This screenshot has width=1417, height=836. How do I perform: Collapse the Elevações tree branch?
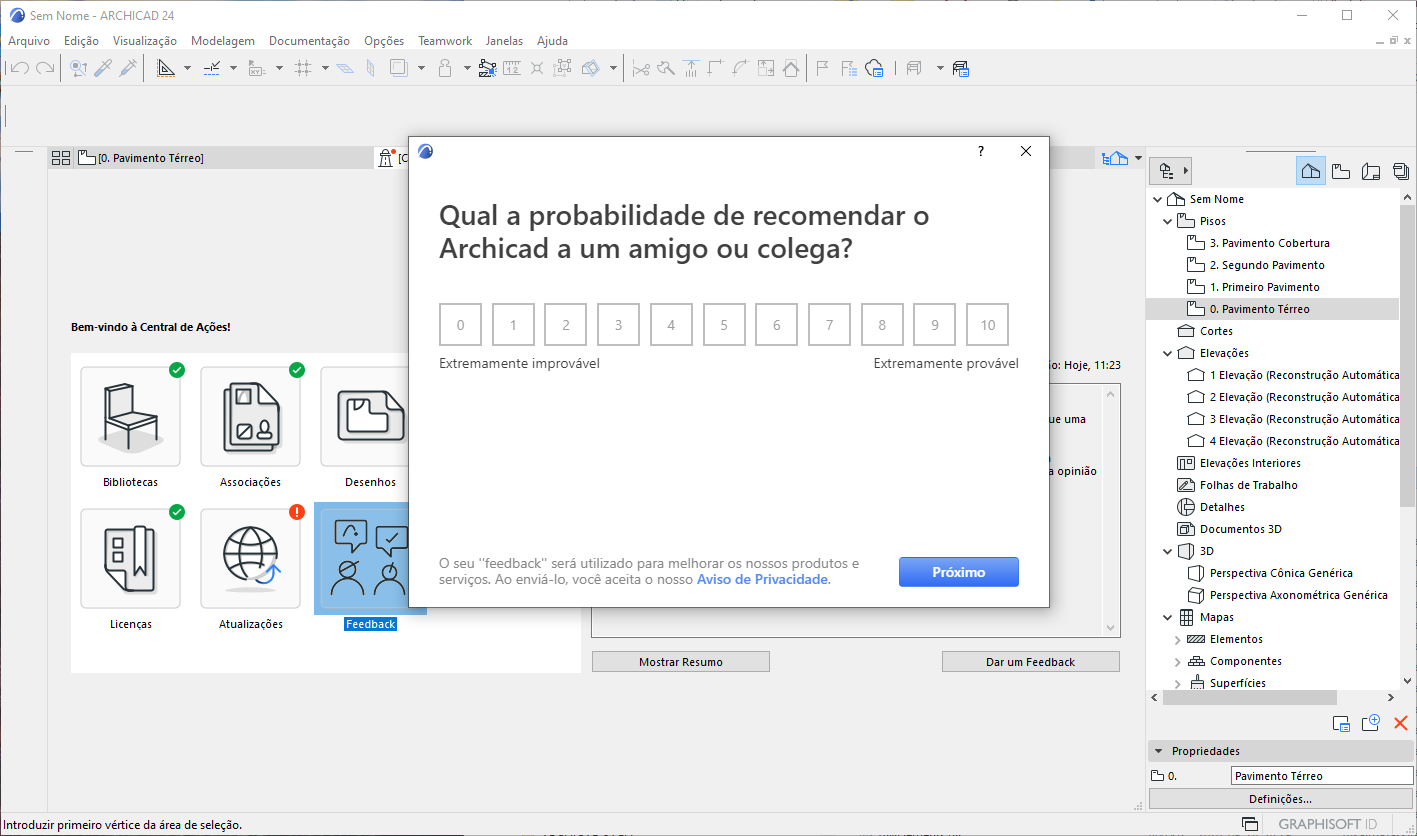tap(1168, 353)
